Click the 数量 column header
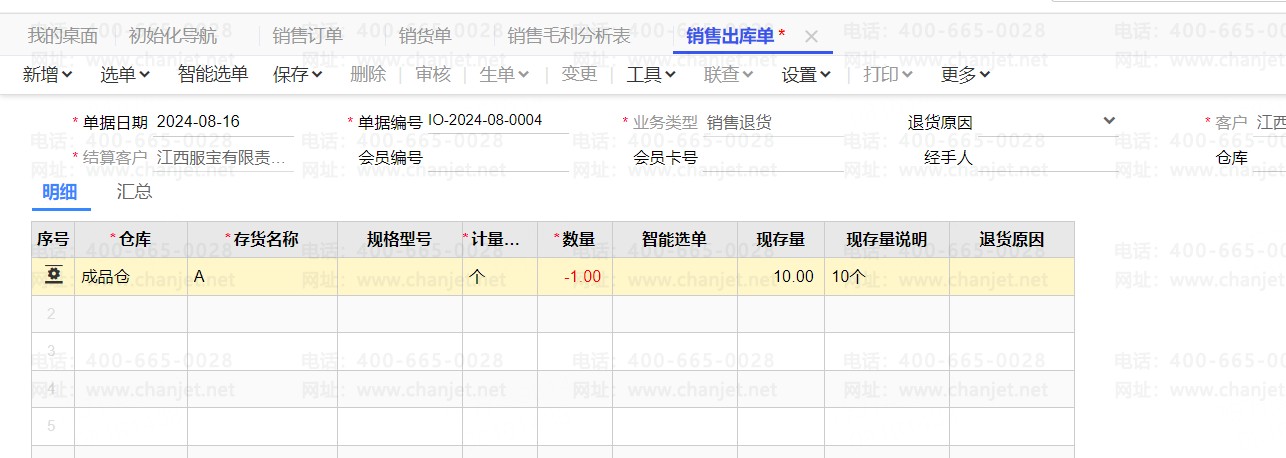This screenshot has width=1286, height=458. click(x=575, y=240)
